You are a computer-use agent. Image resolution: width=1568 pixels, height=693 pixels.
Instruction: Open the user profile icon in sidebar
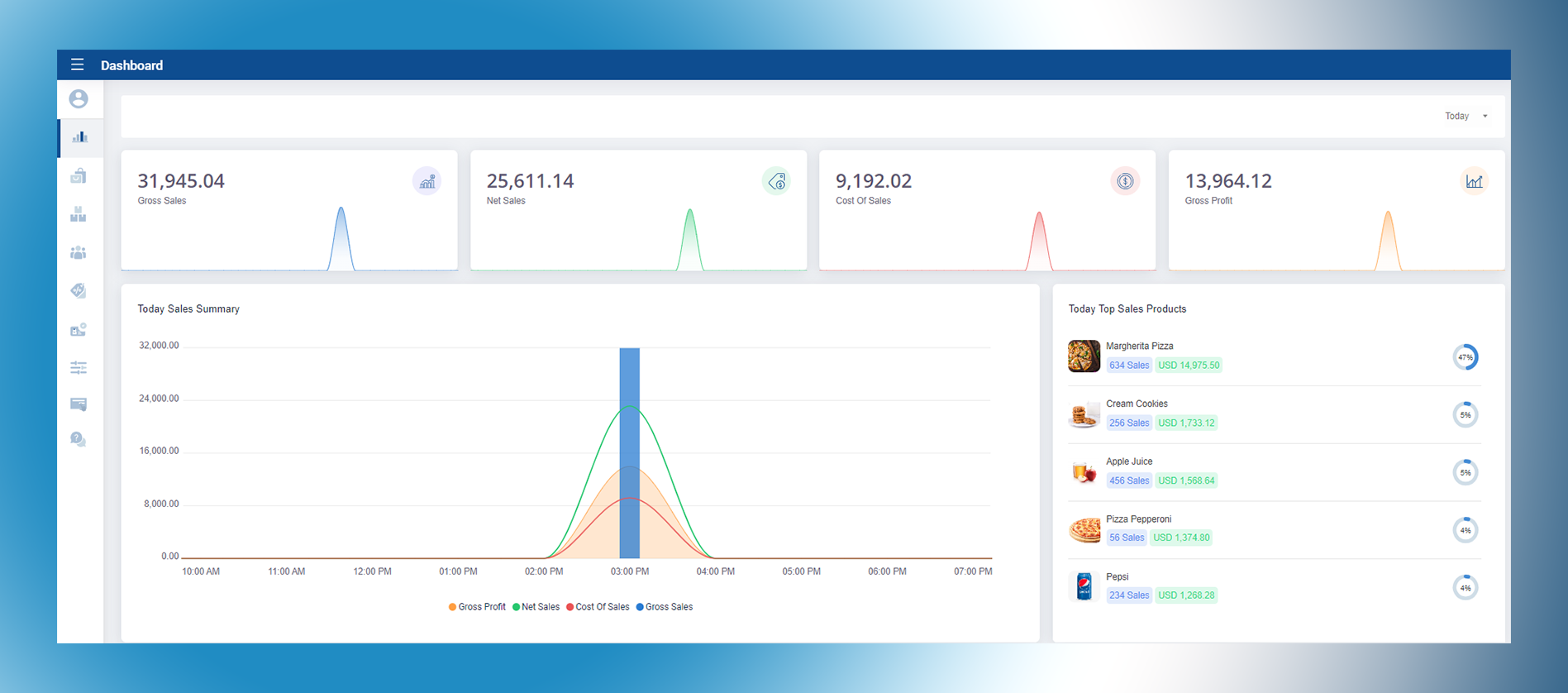point(79,99)
